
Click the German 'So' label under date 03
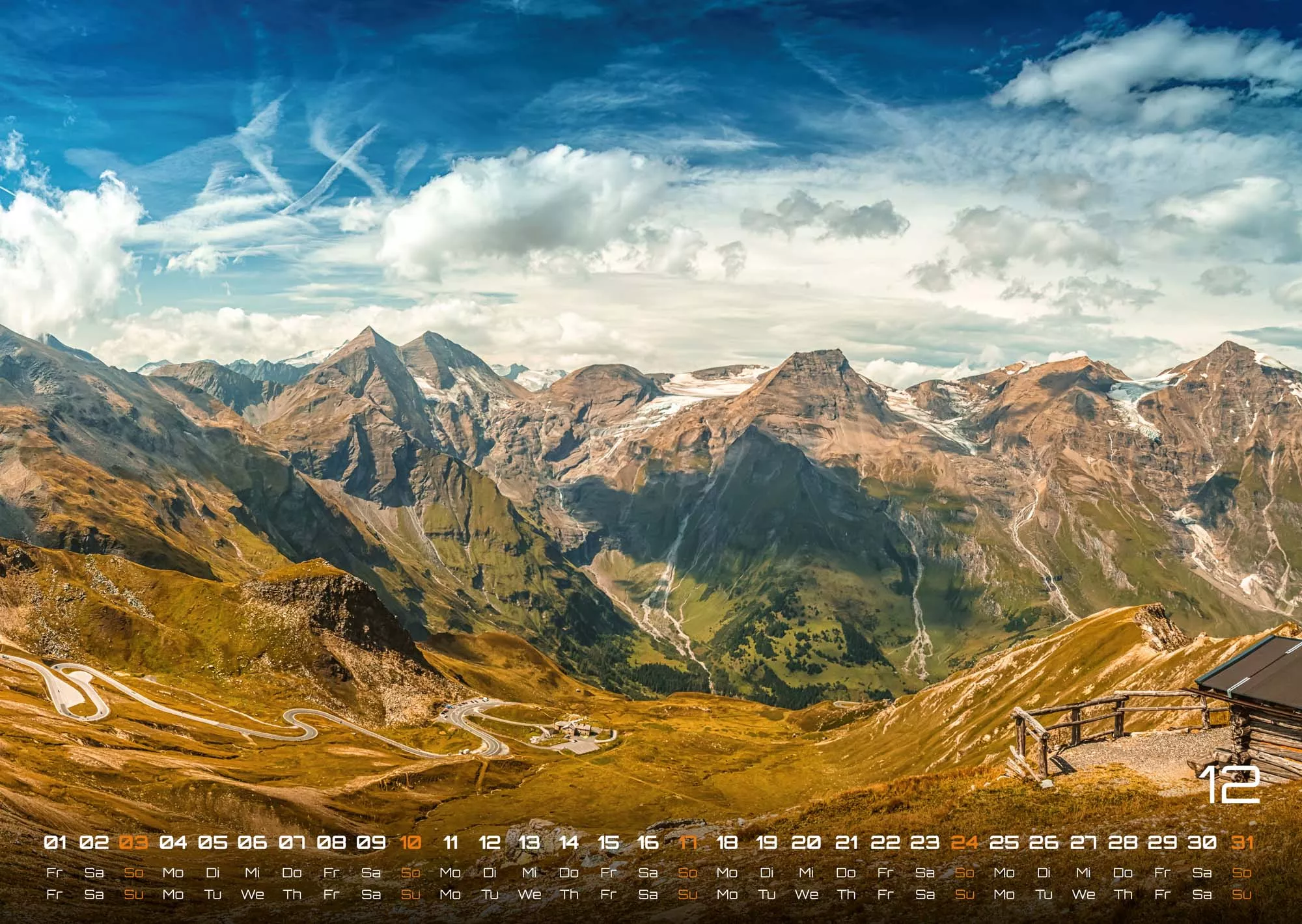pyautogui.click(x=134, y=873)
